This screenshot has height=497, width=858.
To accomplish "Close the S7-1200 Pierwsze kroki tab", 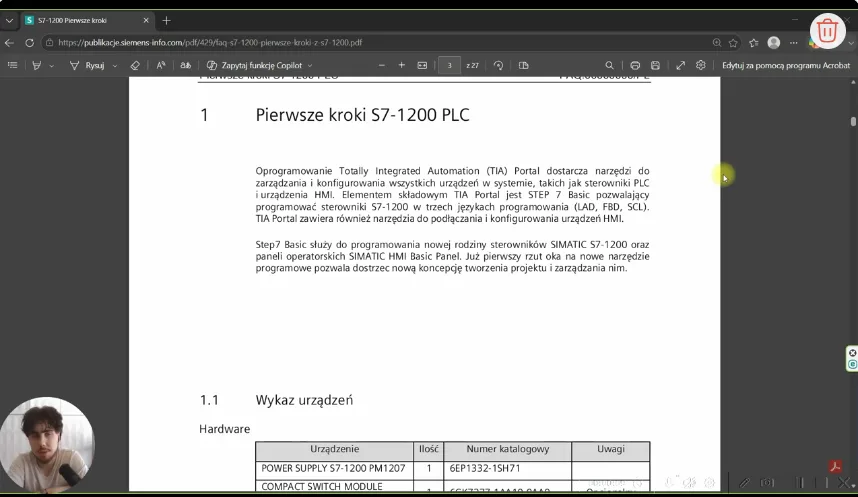I will (146, 20).
